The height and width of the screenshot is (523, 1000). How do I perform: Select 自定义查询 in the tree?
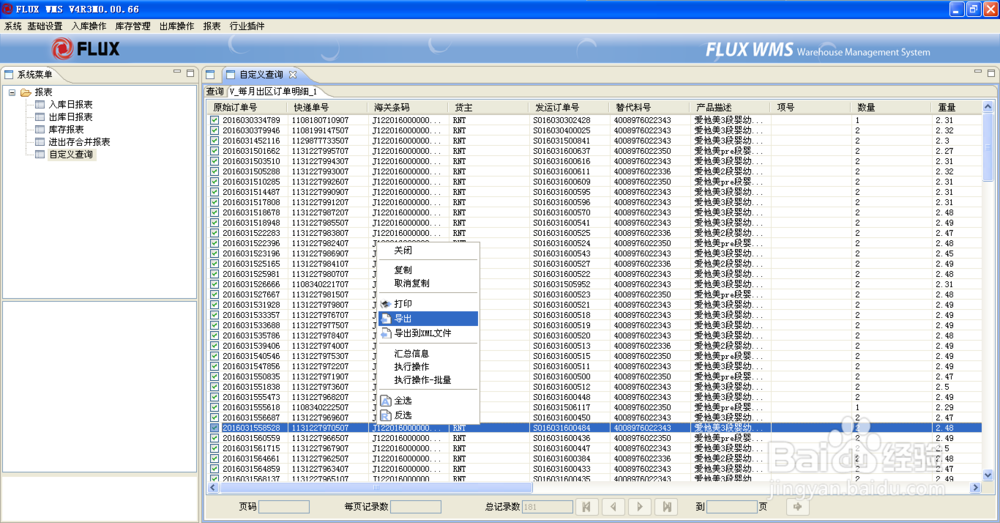click(71, 154)
